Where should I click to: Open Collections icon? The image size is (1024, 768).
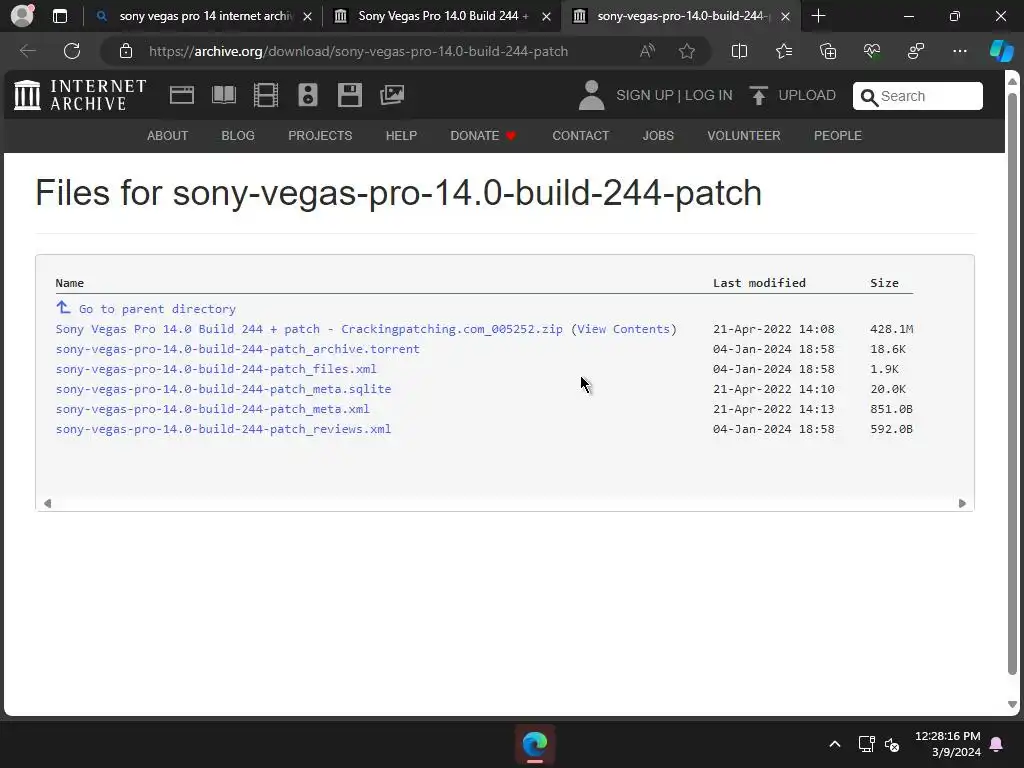tap(828, 51)
